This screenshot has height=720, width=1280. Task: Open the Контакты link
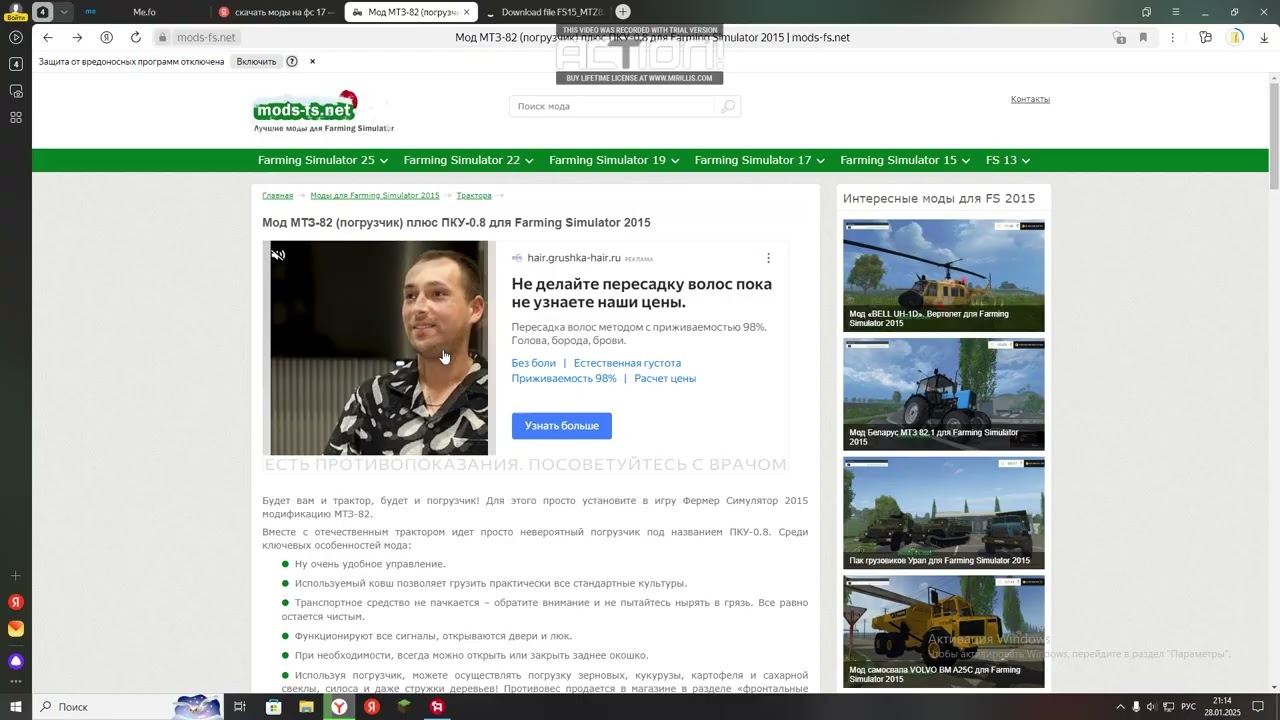coord(1030,99)
